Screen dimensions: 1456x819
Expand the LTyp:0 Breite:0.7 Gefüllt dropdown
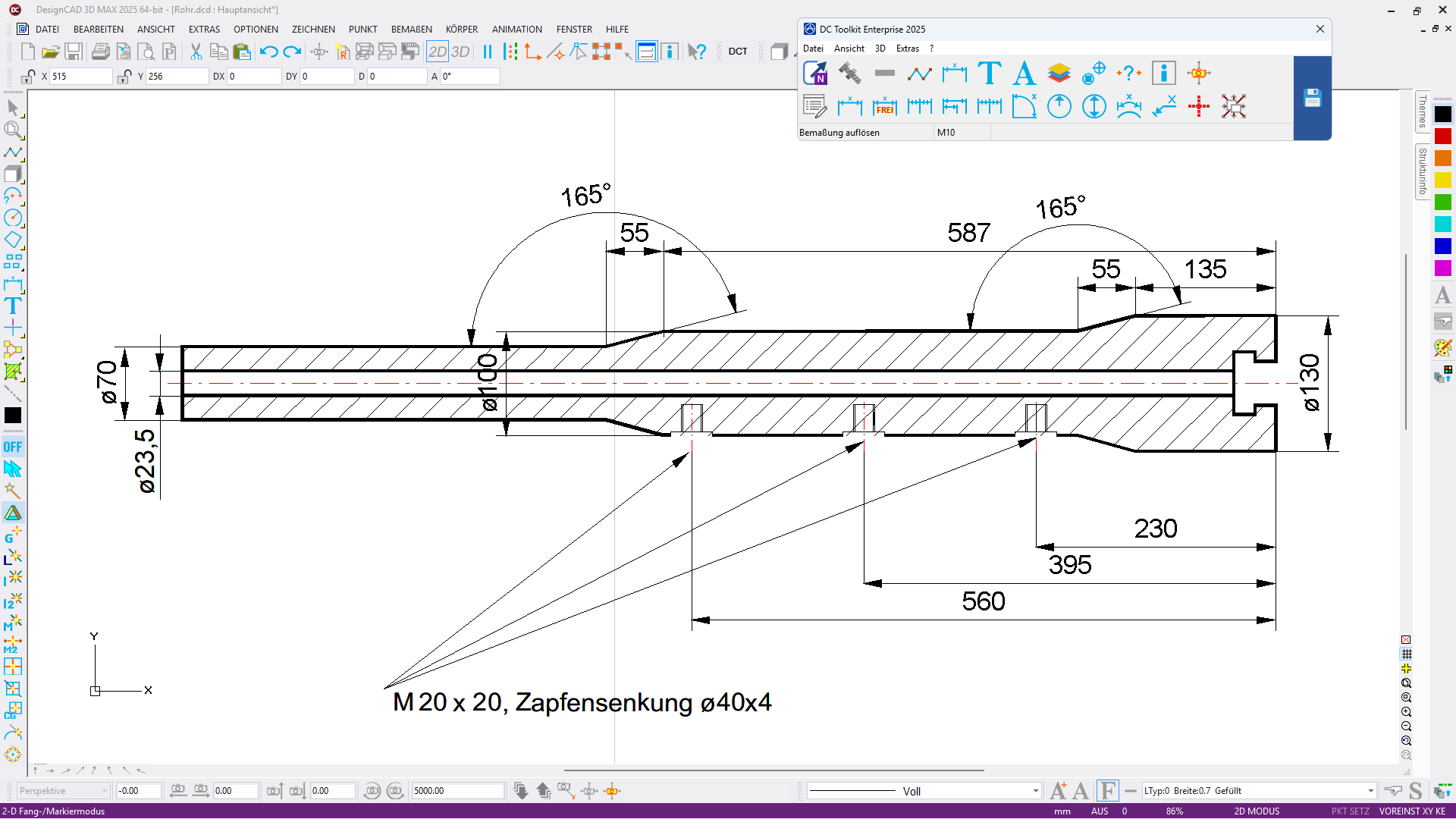coord(1370,791)
